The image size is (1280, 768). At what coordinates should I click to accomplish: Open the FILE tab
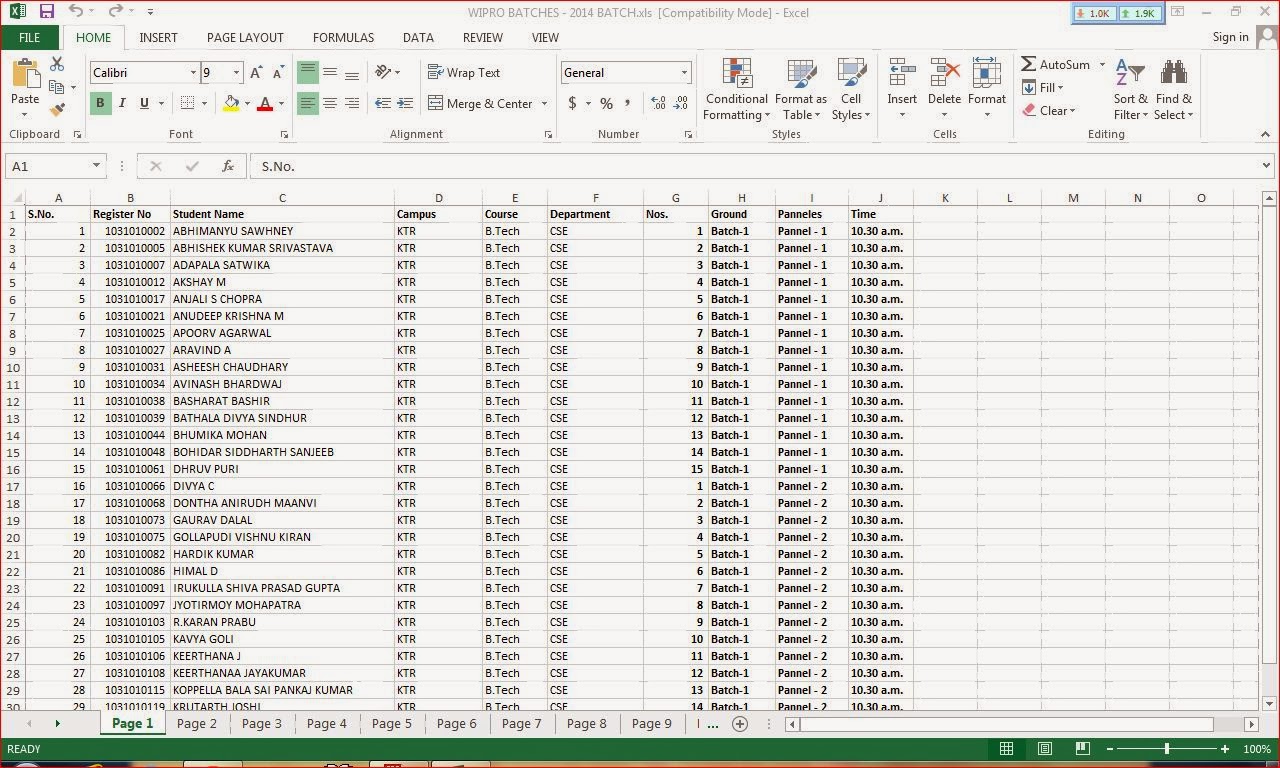[x=29, y=37]
